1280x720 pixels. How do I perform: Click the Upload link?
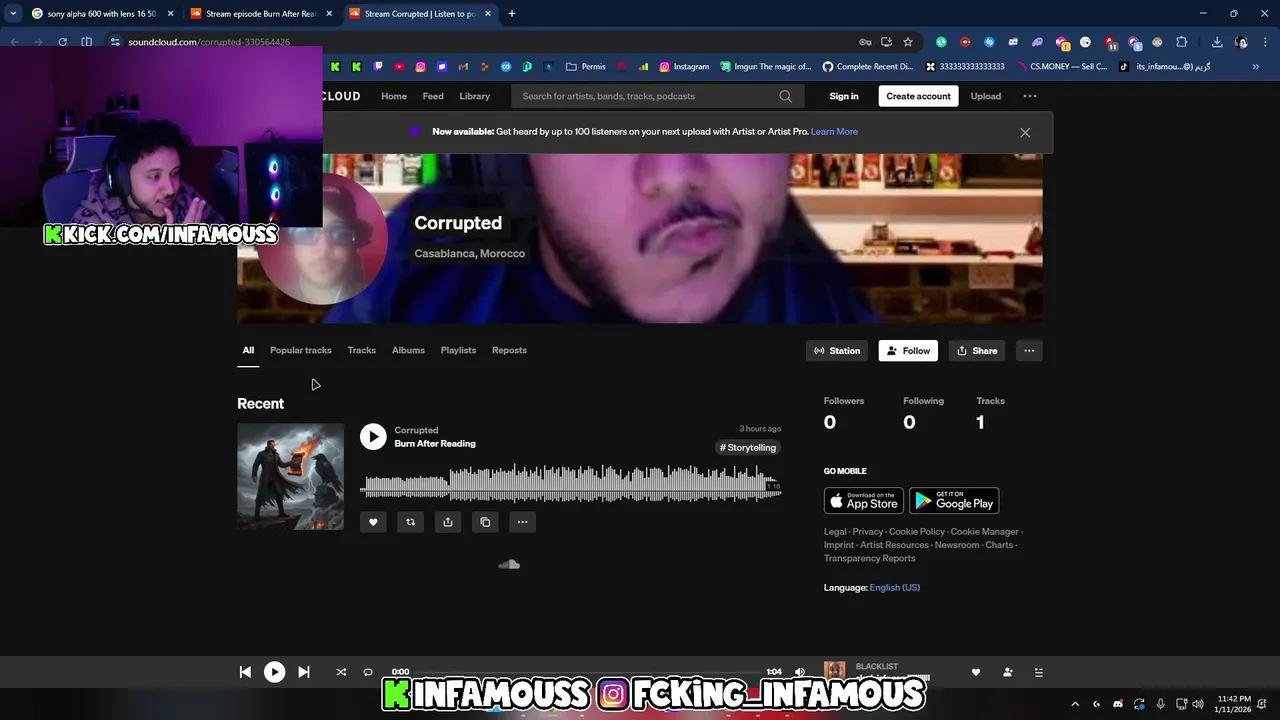pyautogui.click(x=985, y=96)
